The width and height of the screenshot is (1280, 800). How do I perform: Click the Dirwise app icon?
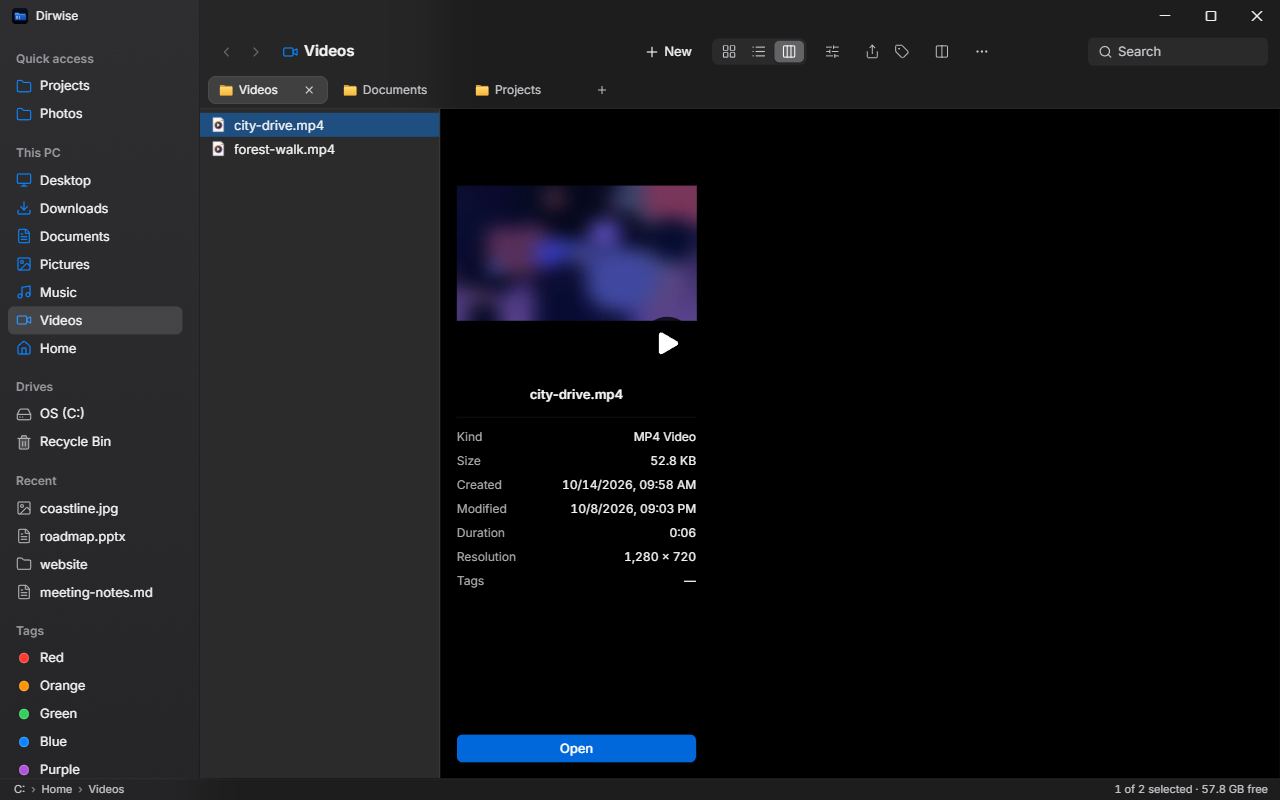[x=20, y=16]
